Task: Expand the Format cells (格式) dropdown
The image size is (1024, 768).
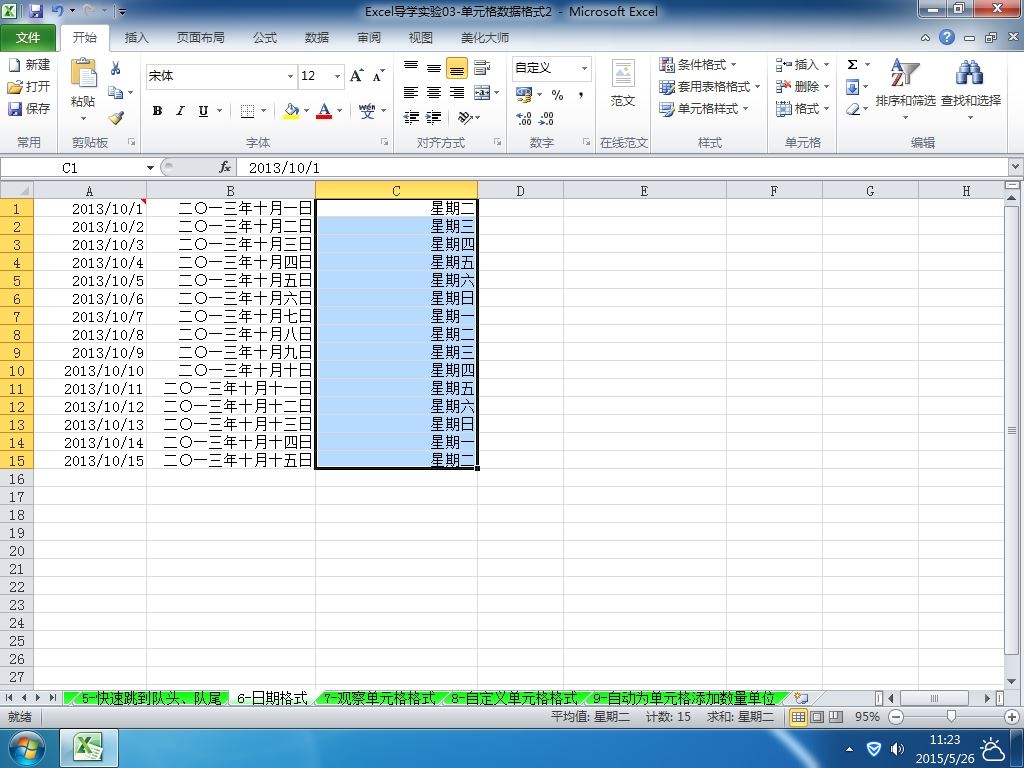Action: 826,108
